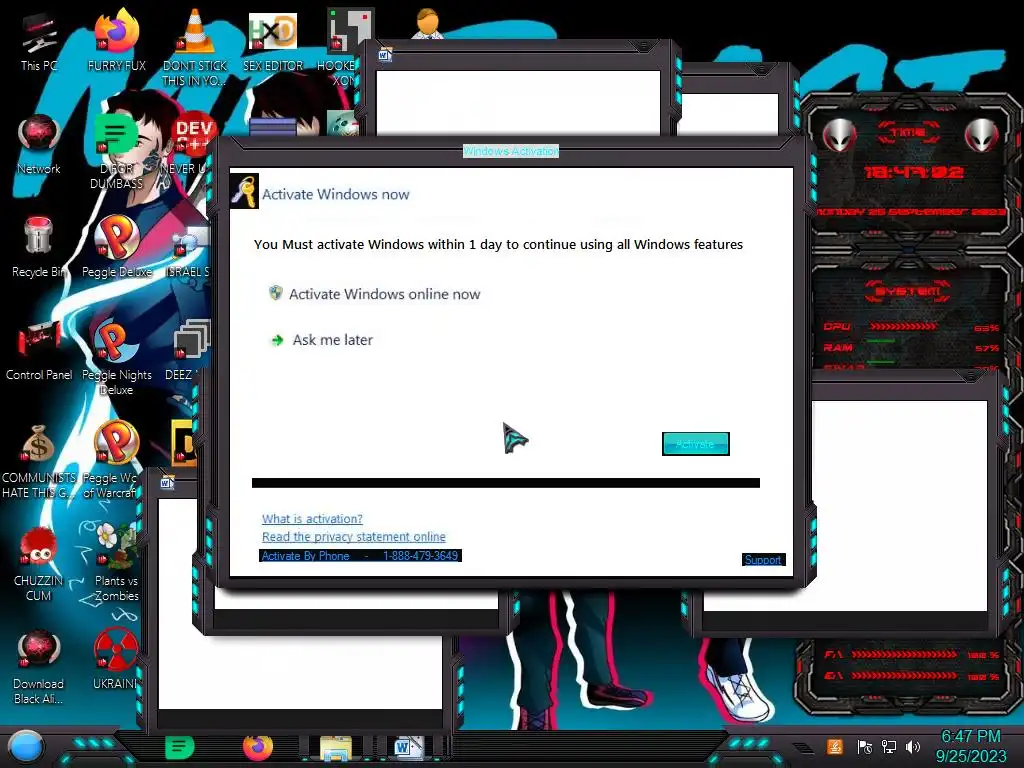1024x768 pixels.
Task: Open Read the privacy statement online link
Action: 354,537
